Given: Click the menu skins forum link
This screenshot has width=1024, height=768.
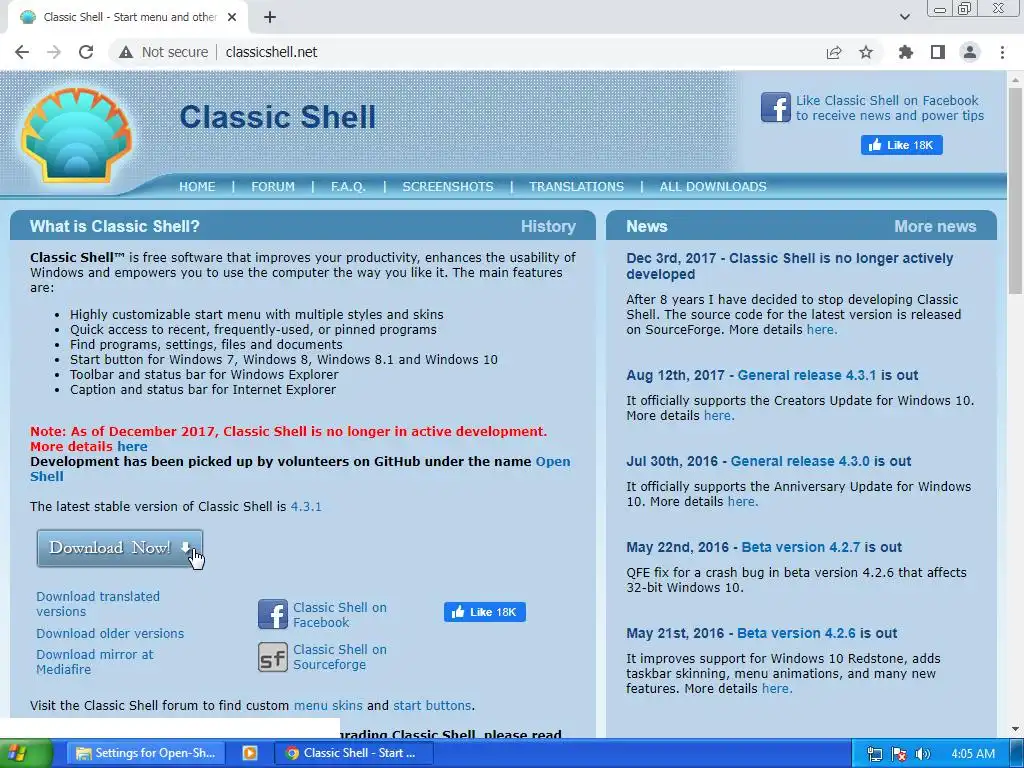Looking at the screenshot, I should 328,706.
